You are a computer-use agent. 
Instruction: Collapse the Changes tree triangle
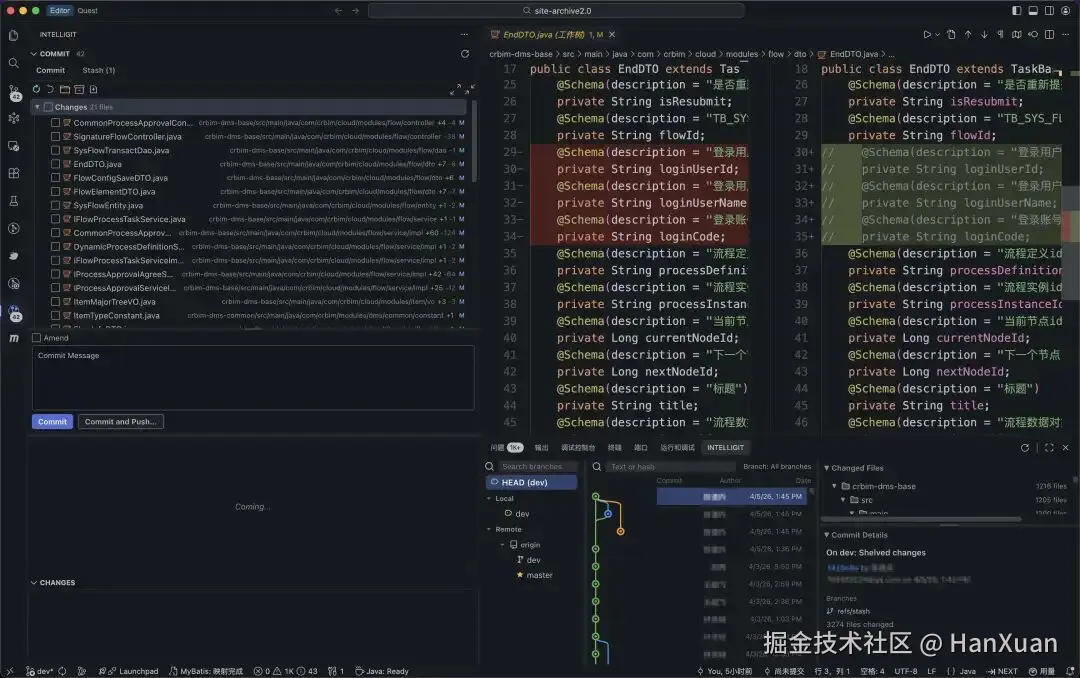(x=37, y=107)
